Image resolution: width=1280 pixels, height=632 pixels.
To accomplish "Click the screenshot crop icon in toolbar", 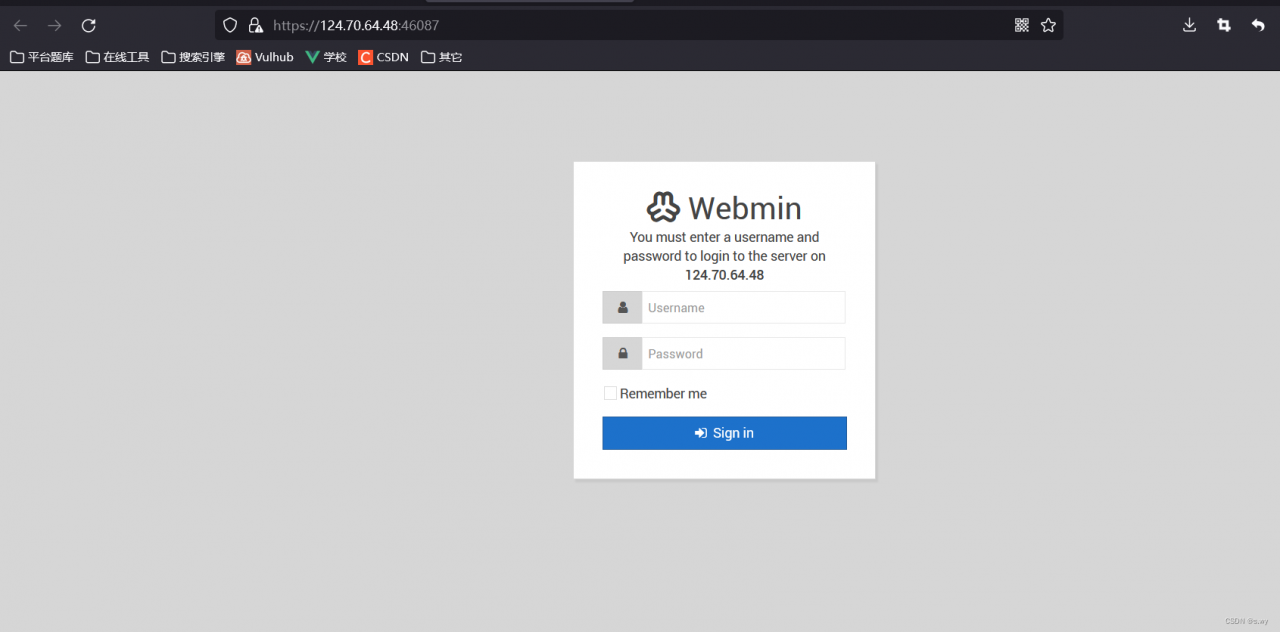I will (x=1224, y=25).
